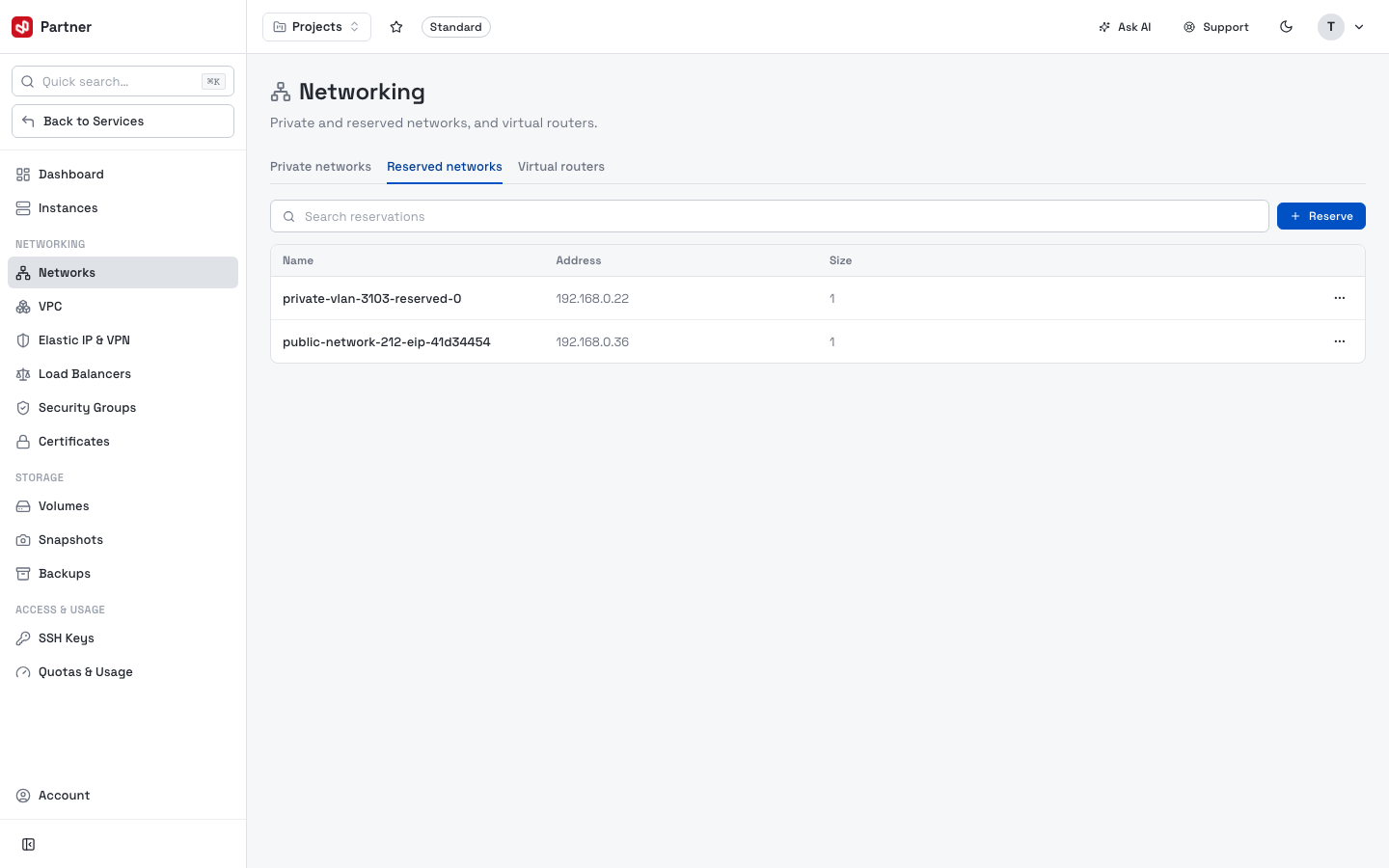Favorite the project with the star icon

tap(396, 27)
